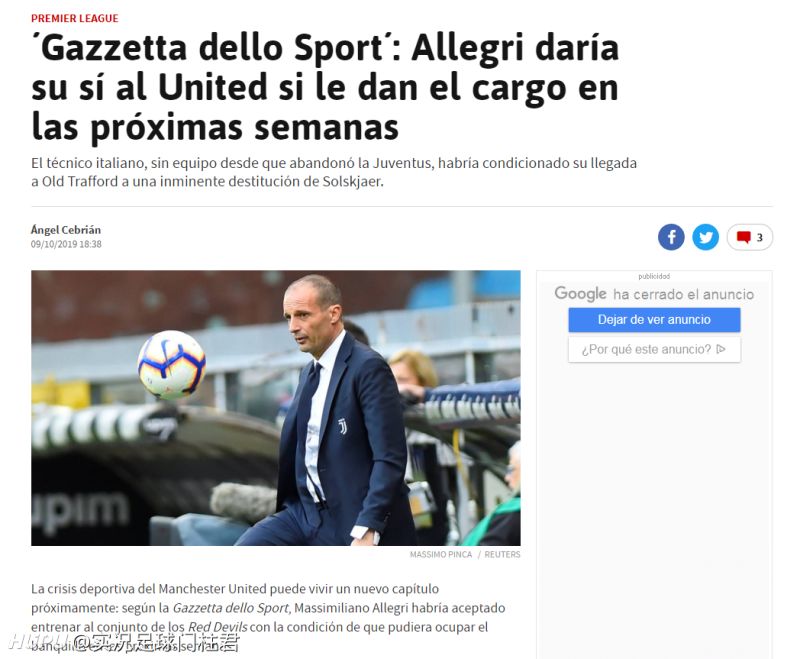Click the watermark text at bottom left
This screenshot has height=659, width=800.
124,642
